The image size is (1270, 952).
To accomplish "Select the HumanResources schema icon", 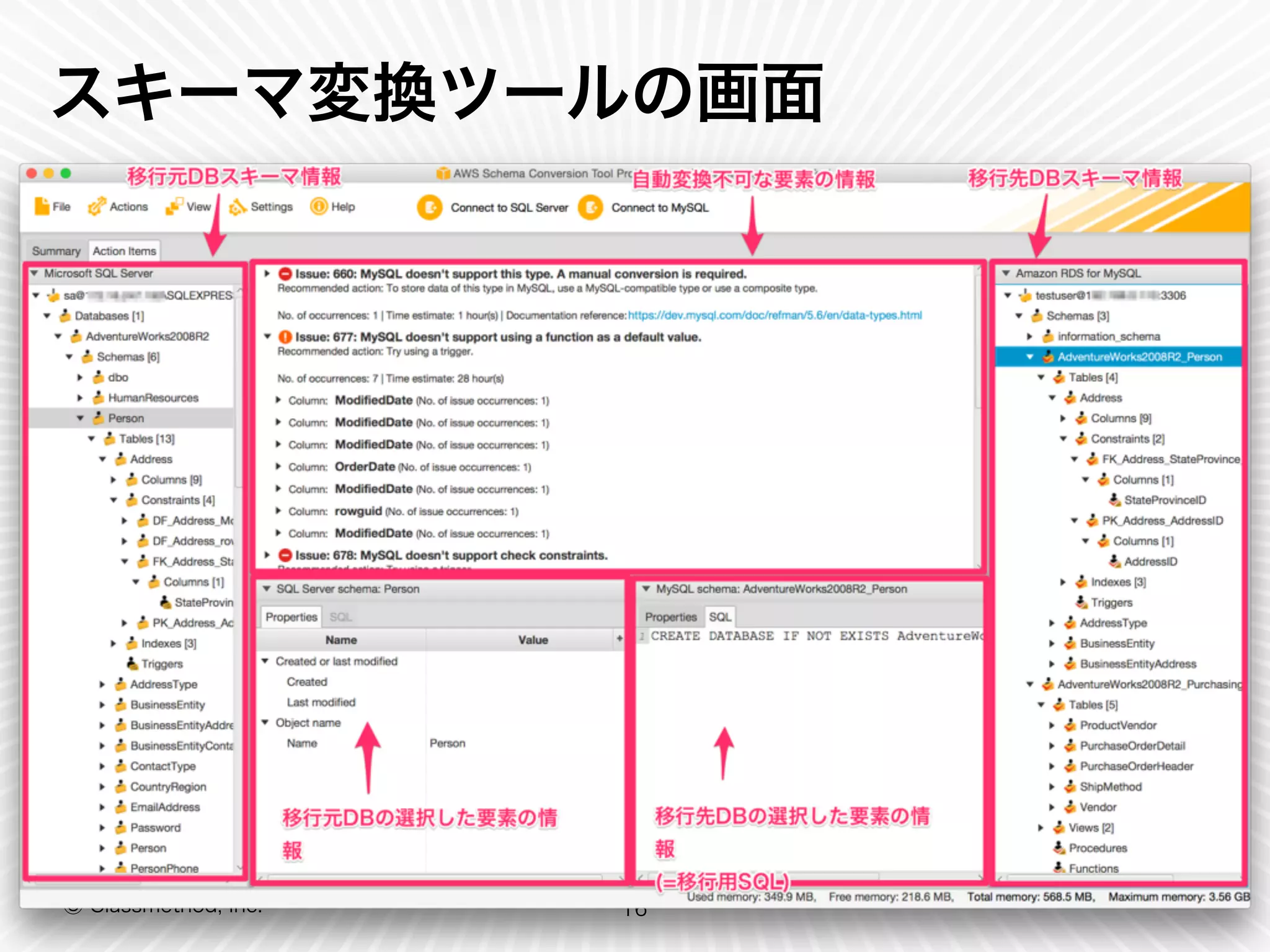I will 98,397.
